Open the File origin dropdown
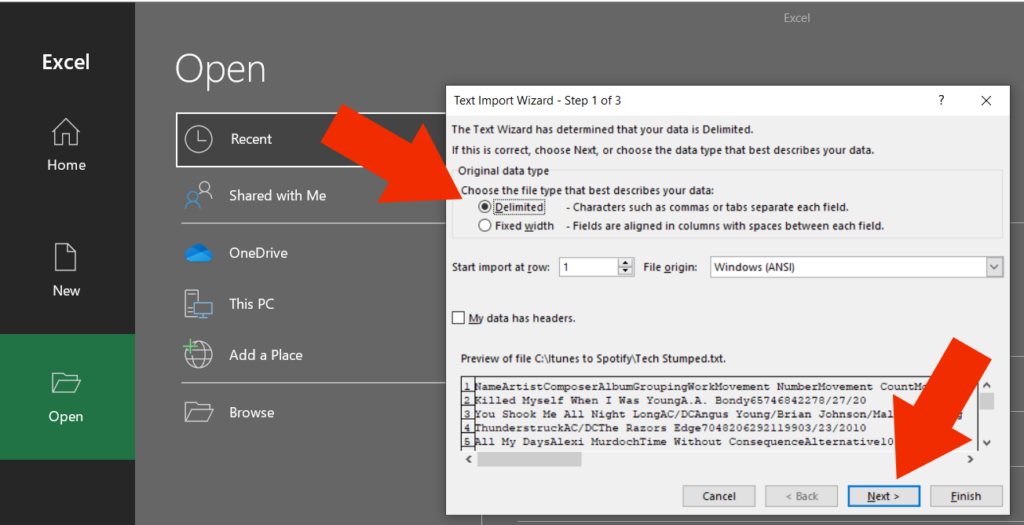The width and height of the screenshot is (1024, 525). pyautogui.click(x=994, y=267)
